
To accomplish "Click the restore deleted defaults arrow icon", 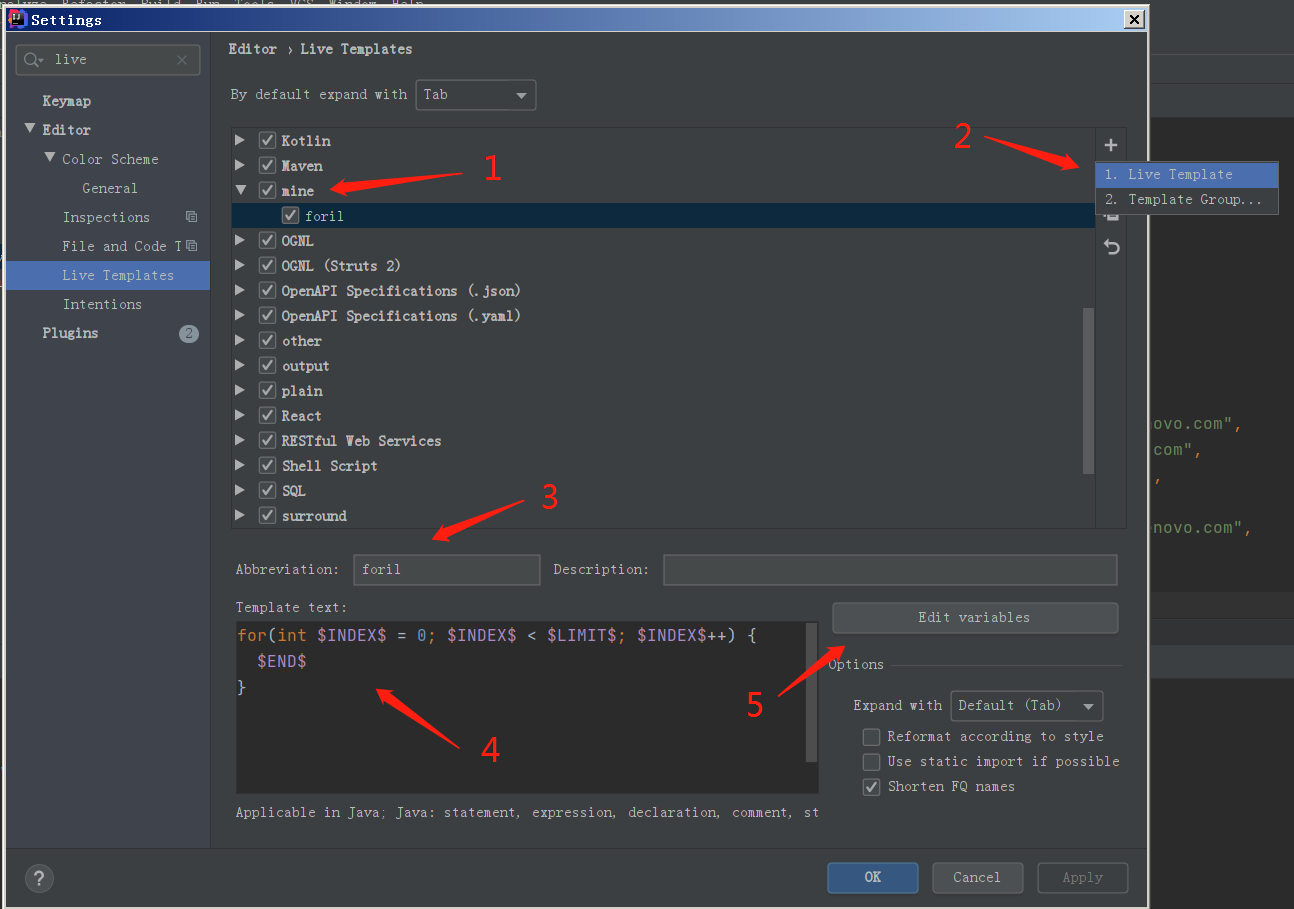I will pos(1111,246).
